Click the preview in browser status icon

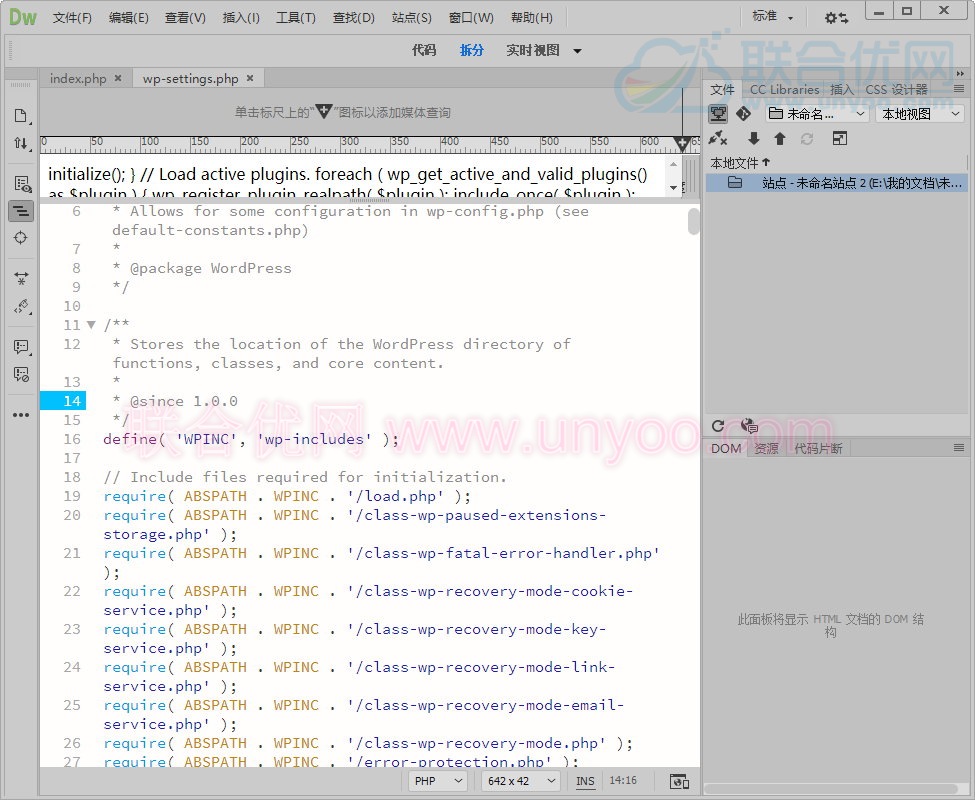[x=679, y=781]
